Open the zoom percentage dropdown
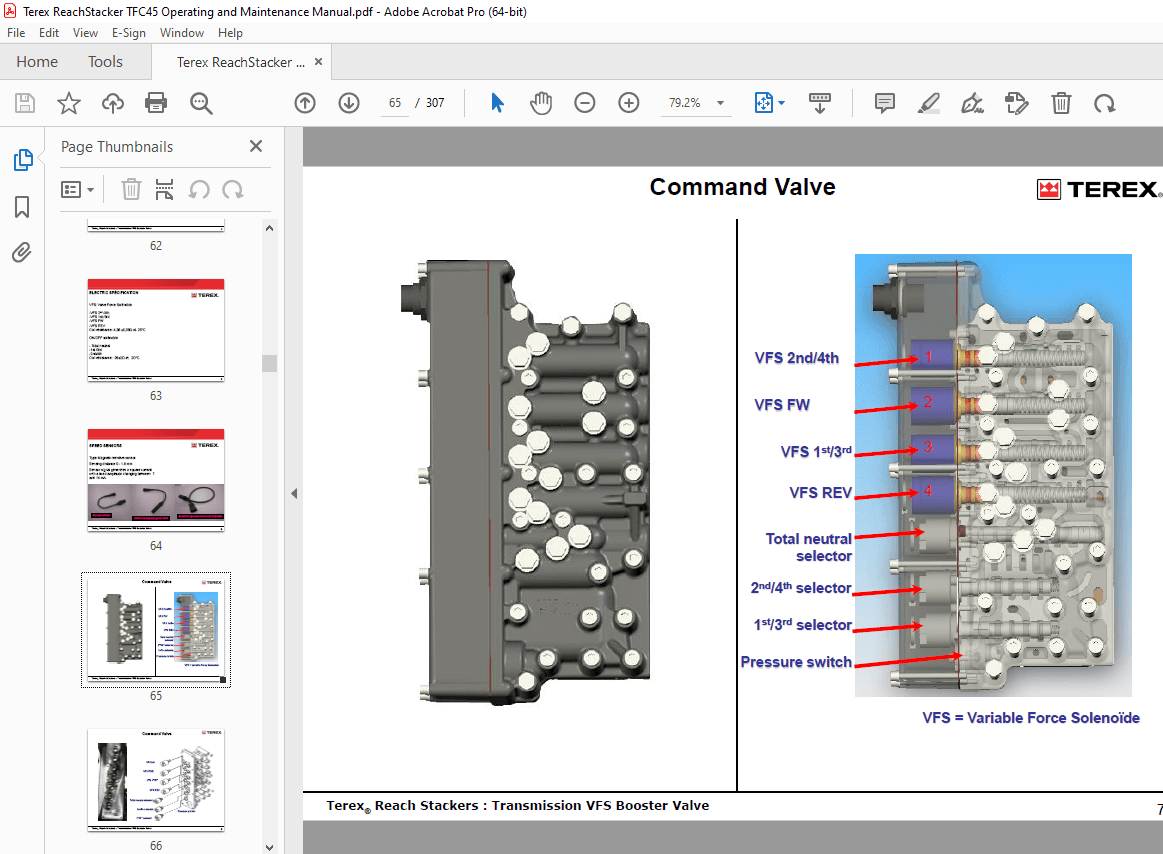 [720, 103]
